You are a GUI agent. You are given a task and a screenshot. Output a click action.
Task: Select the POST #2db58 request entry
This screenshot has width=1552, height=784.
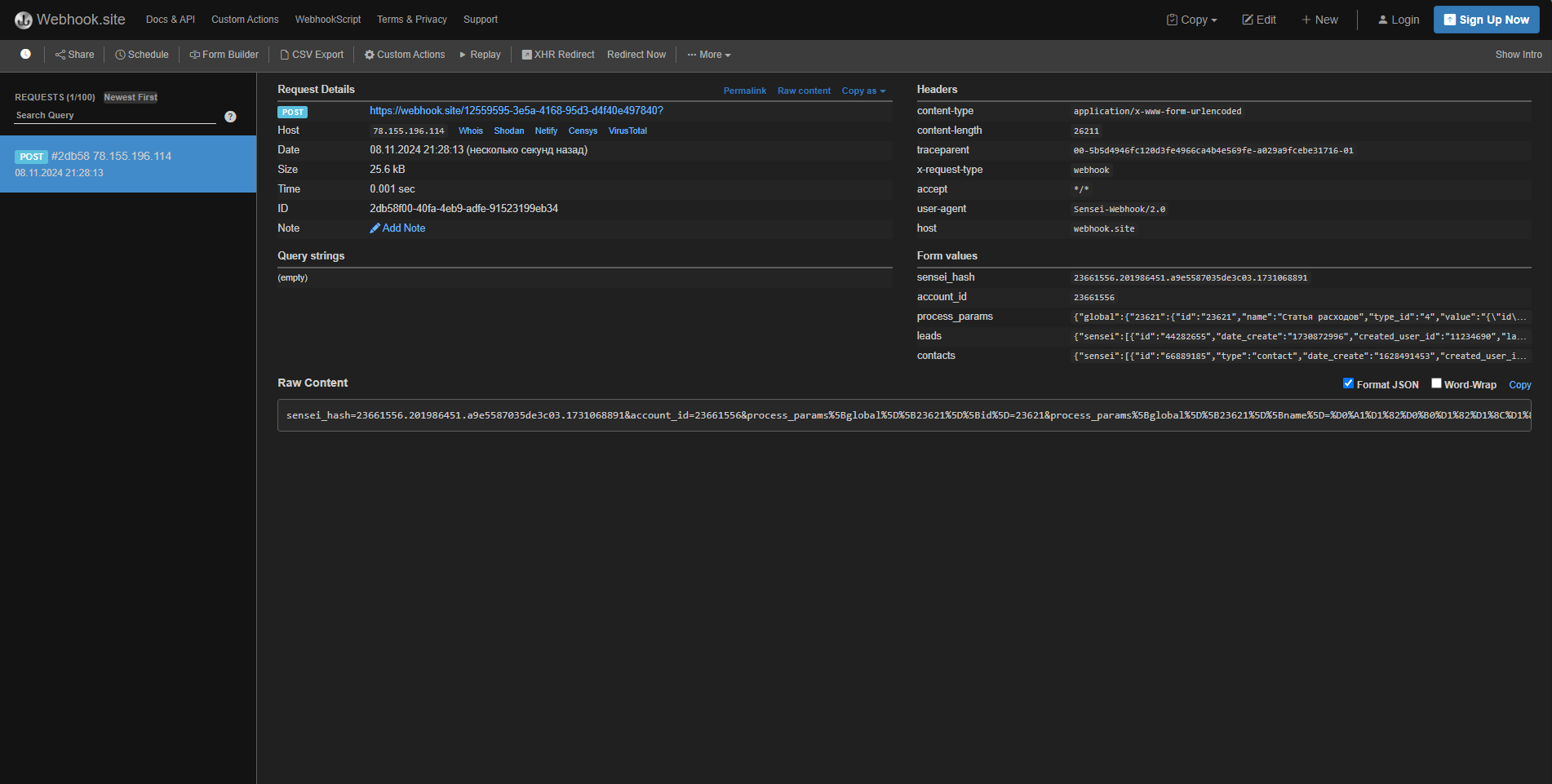pos(128,164)
